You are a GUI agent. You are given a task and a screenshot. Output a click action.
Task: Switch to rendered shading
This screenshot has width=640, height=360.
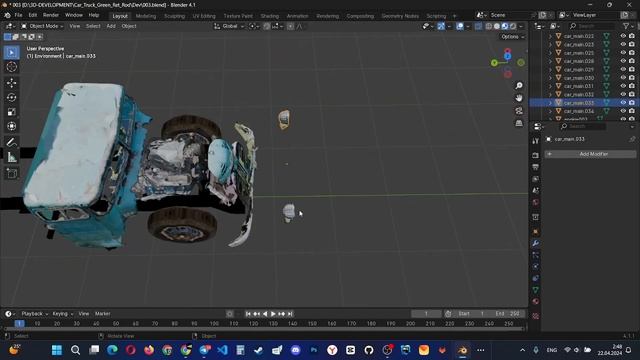click(x=513, y=26)
